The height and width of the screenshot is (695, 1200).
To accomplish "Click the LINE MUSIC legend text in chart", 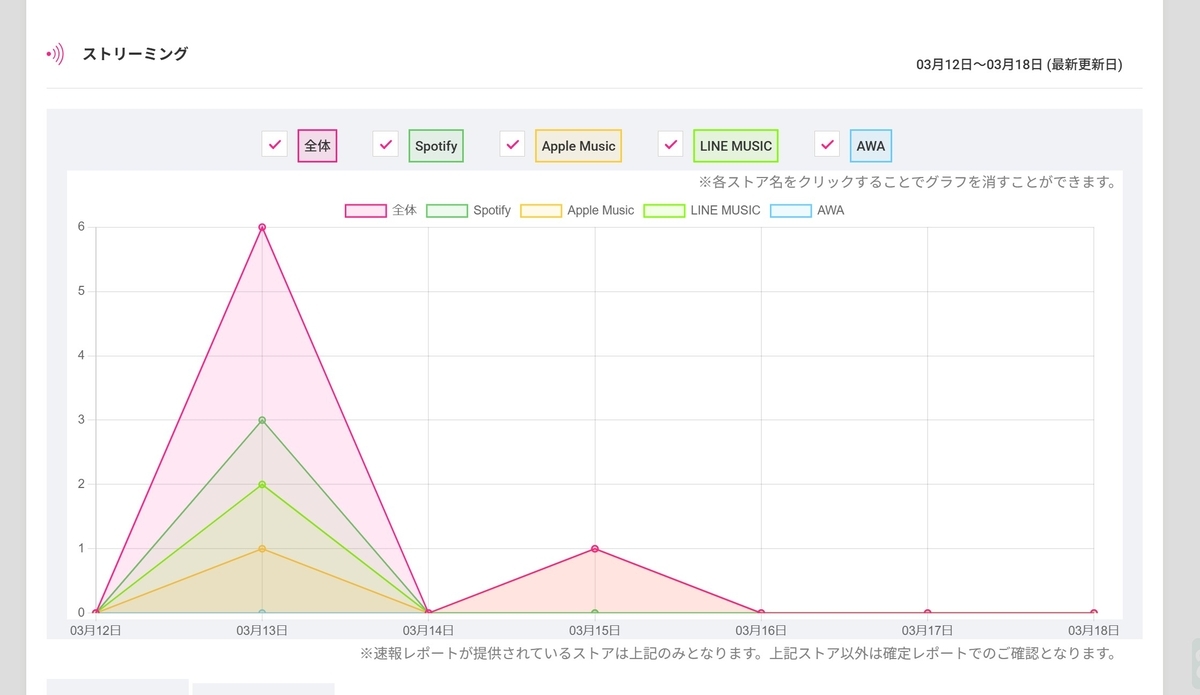I will click(725, 211).
